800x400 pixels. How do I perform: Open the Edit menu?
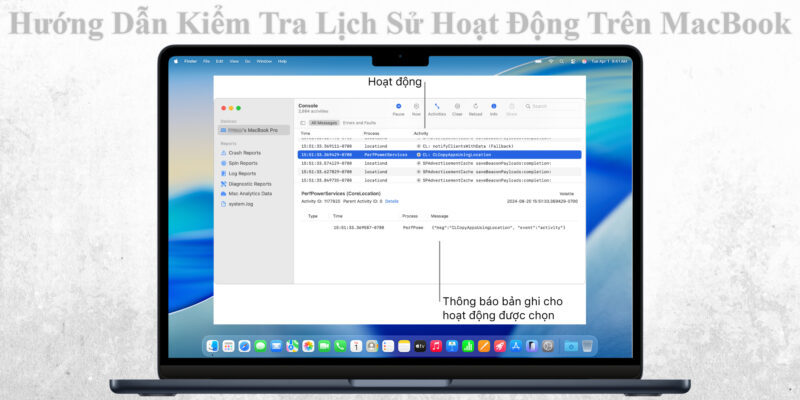[x=219, y=61]
